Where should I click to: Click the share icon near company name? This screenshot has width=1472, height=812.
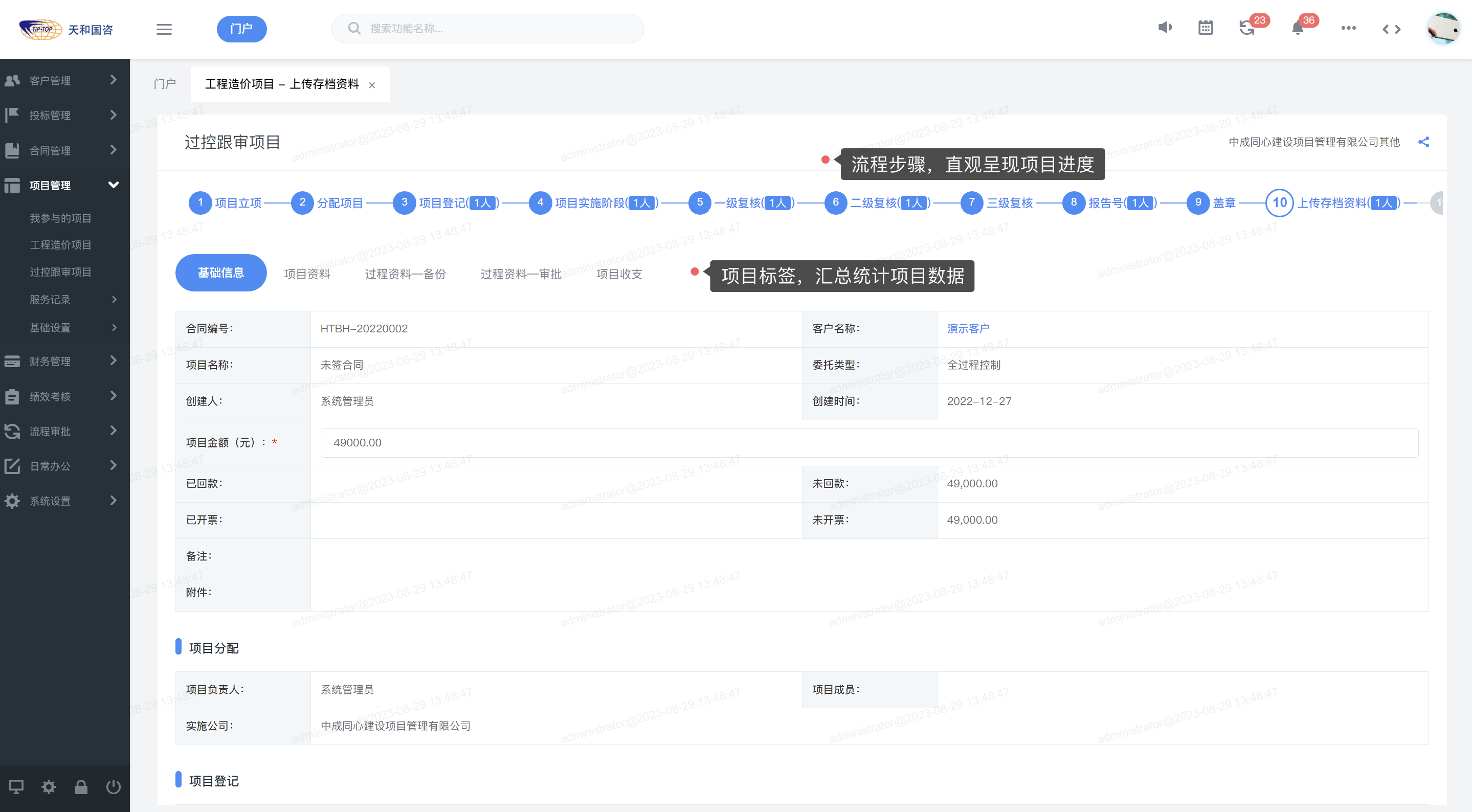click(x=1423, y=142)
